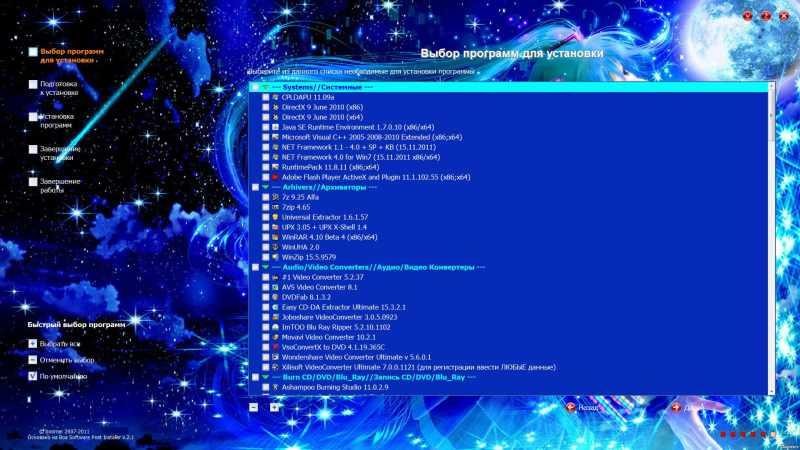Open the Подготовка к установке step
800x450 pixels.
(x=54, y=88)
